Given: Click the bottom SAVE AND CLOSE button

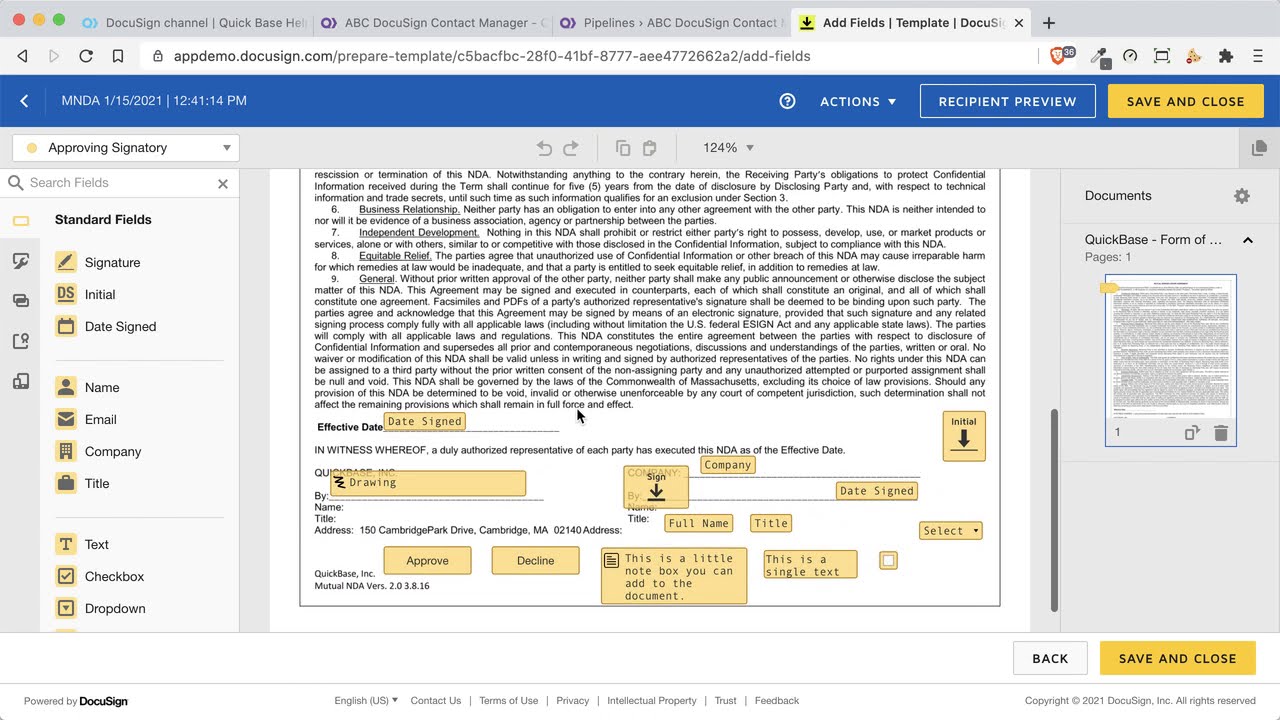Looking at the screenshot, I should (x=1177, y=658).
